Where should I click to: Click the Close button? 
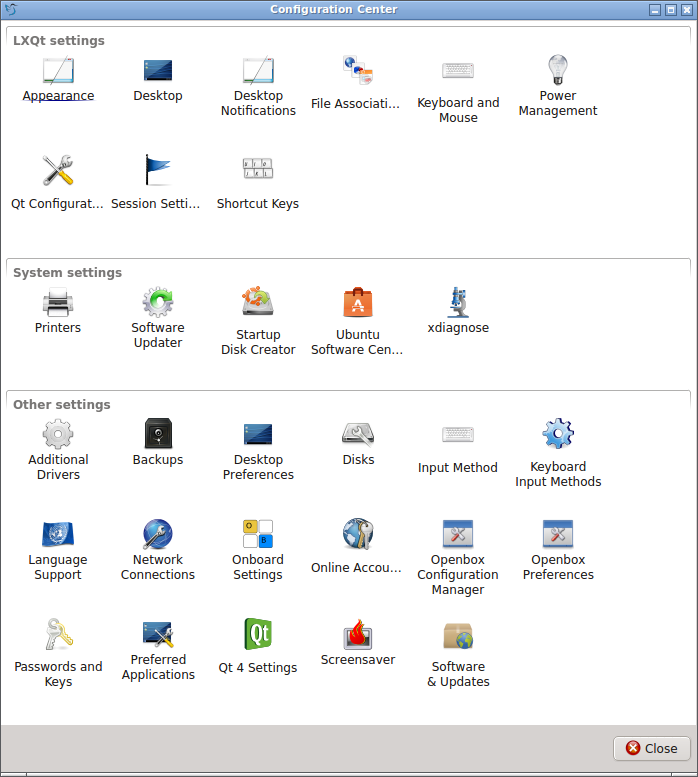pos(651,748)
